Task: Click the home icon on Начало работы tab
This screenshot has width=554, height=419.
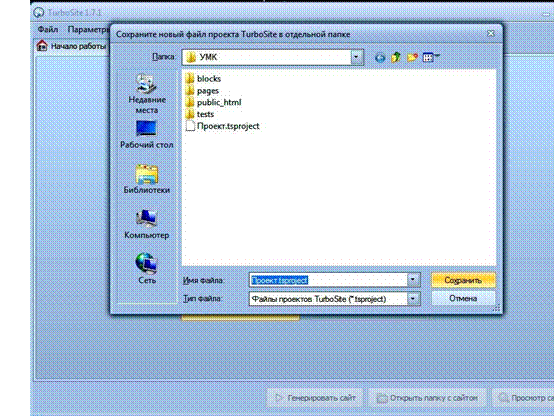Action: pyautogui.click(x=42, y=46)
